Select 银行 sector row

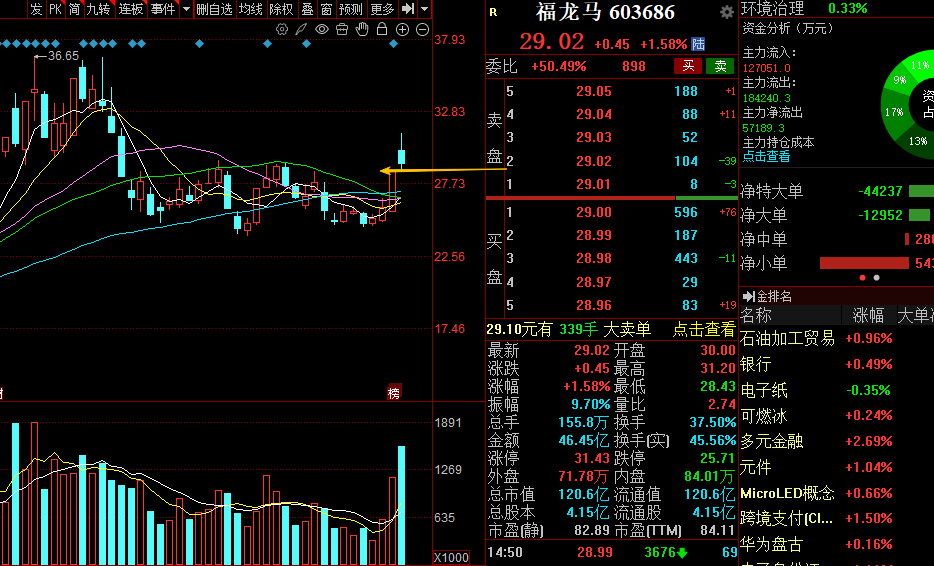coord(836,364)
